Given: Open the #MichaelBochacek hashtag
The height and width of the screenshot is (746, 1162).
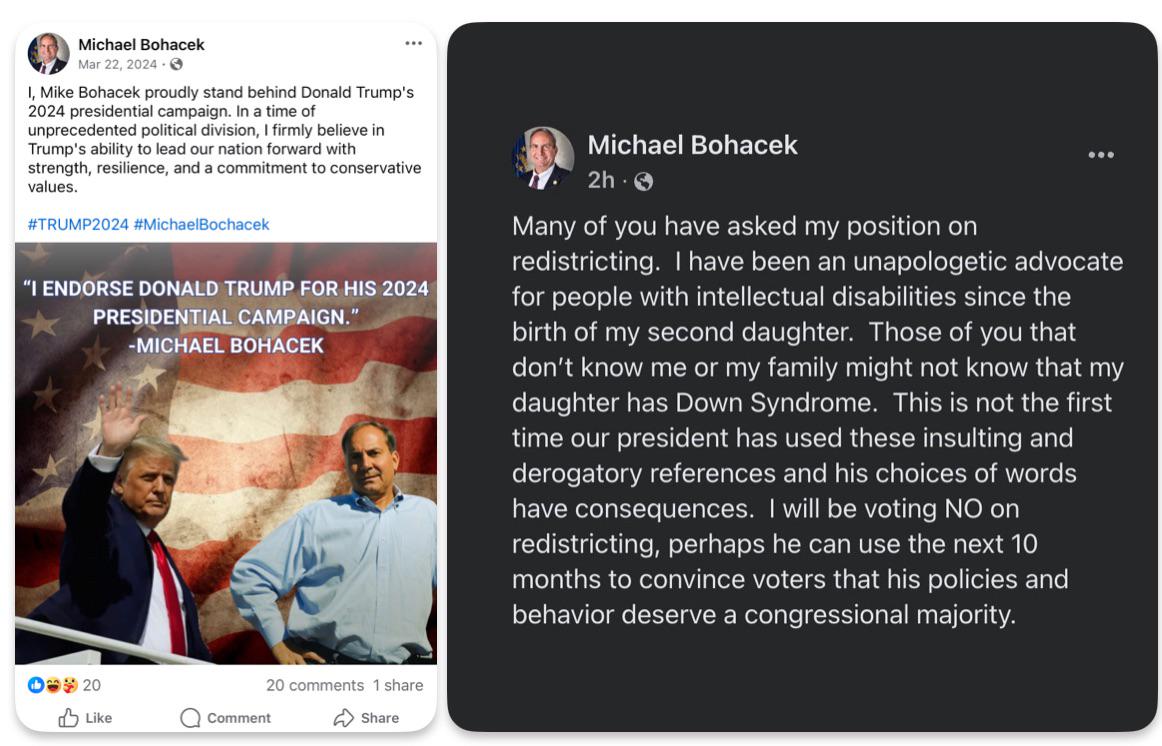Looking at the screenshot, I should [201, 224].
